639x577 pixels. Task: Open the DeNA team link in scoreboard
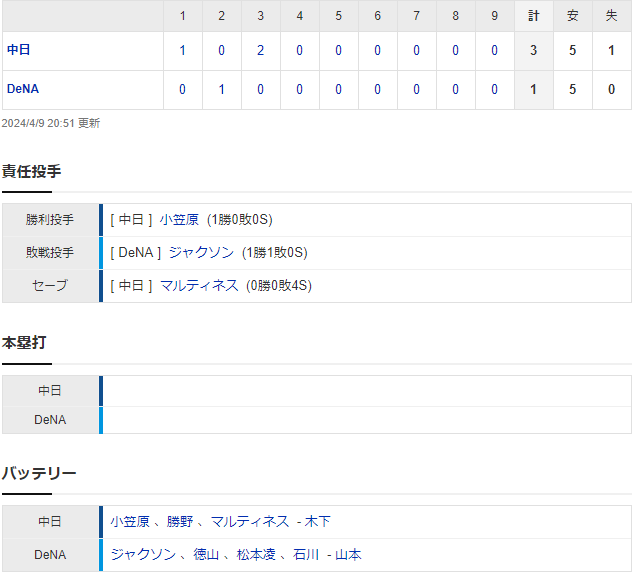(x=23, y=89)
